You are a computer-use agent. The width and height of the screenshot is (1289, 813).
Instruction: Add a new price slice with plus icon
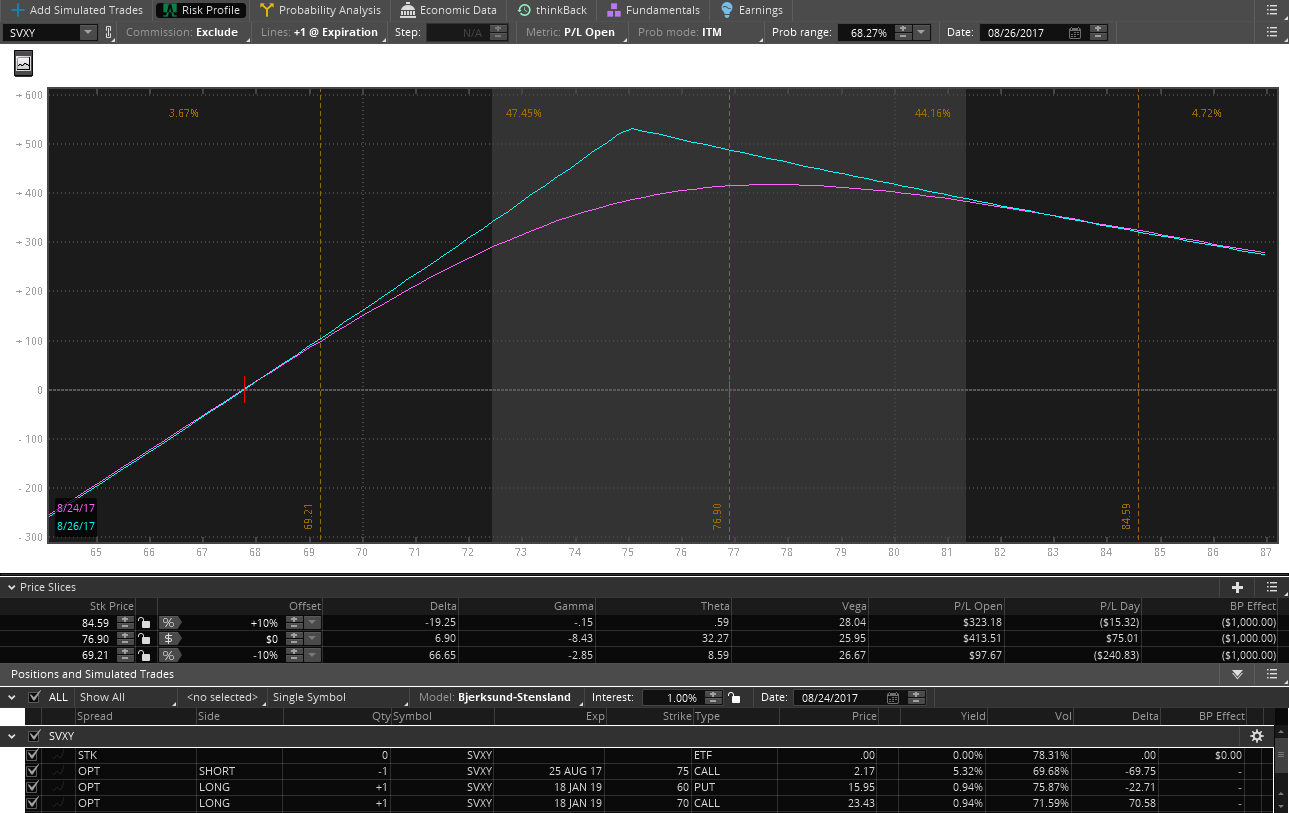1237,587
